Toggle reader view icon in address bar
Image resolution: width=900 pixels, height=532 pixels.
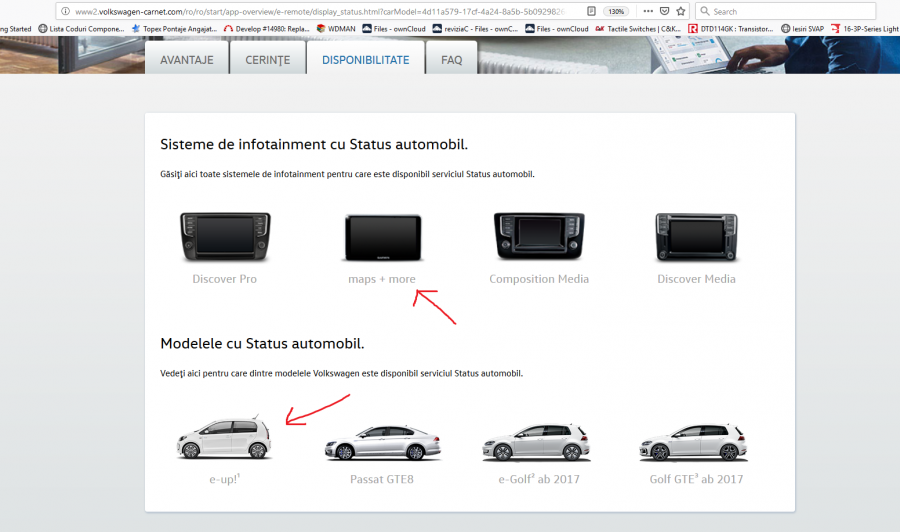pos(591,11)
